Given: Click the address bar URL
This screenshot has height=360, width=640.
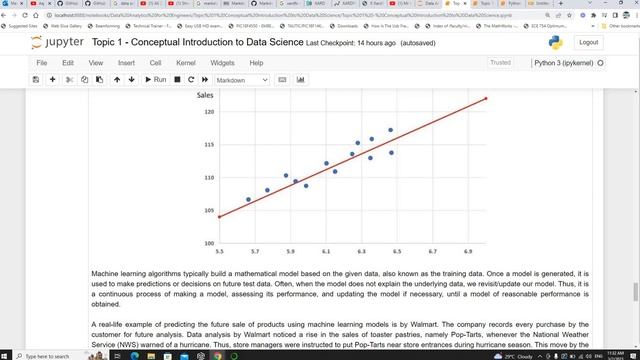Looking at the screenshot, I should point(282,15).
